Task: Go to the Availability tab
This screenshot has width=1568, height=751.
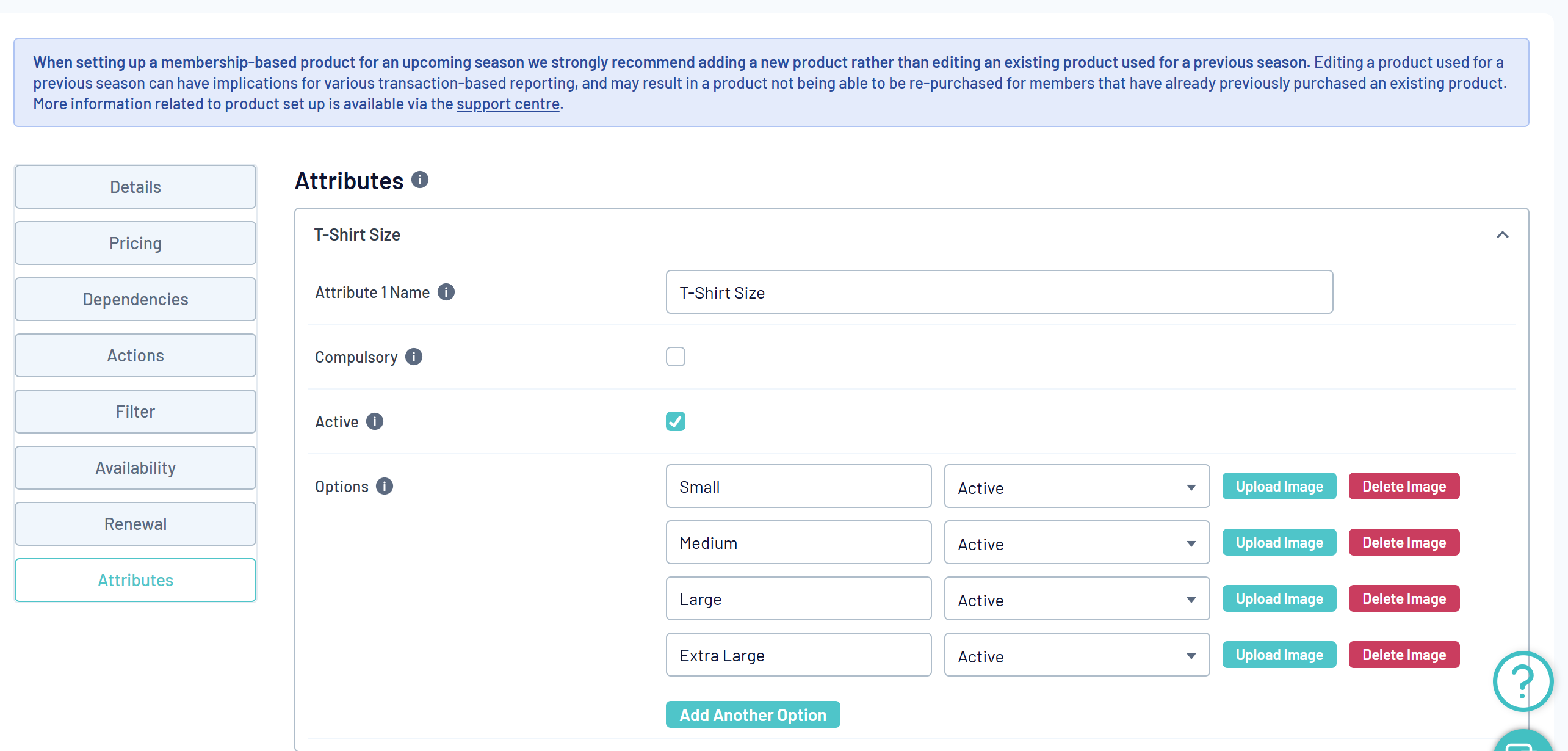Action: tap(135, 468)
